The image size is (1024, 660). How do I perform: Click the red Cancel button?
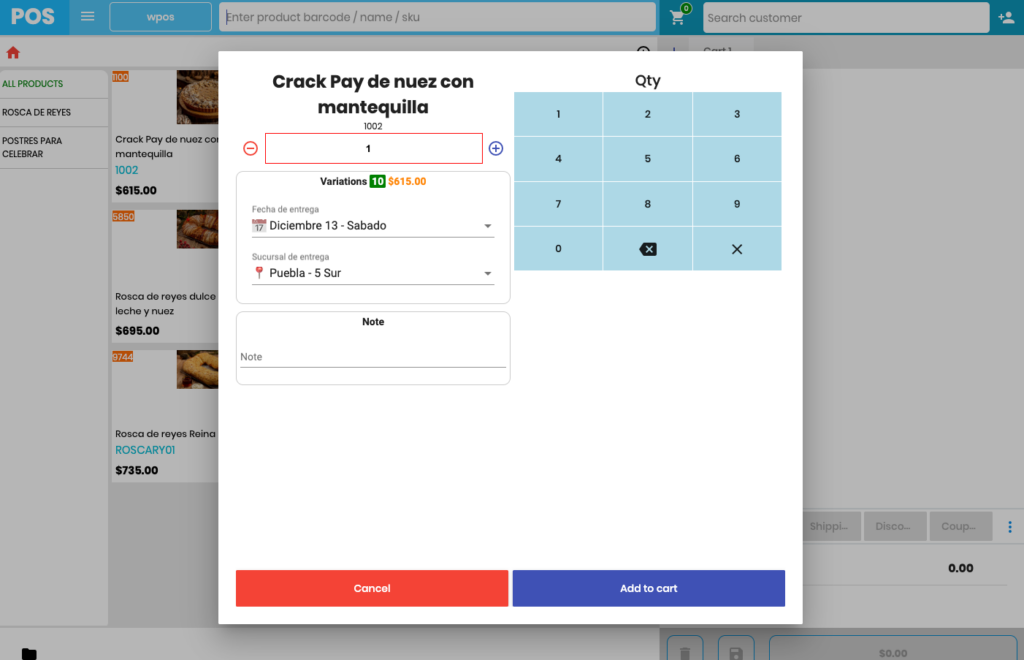coord(372,588)
